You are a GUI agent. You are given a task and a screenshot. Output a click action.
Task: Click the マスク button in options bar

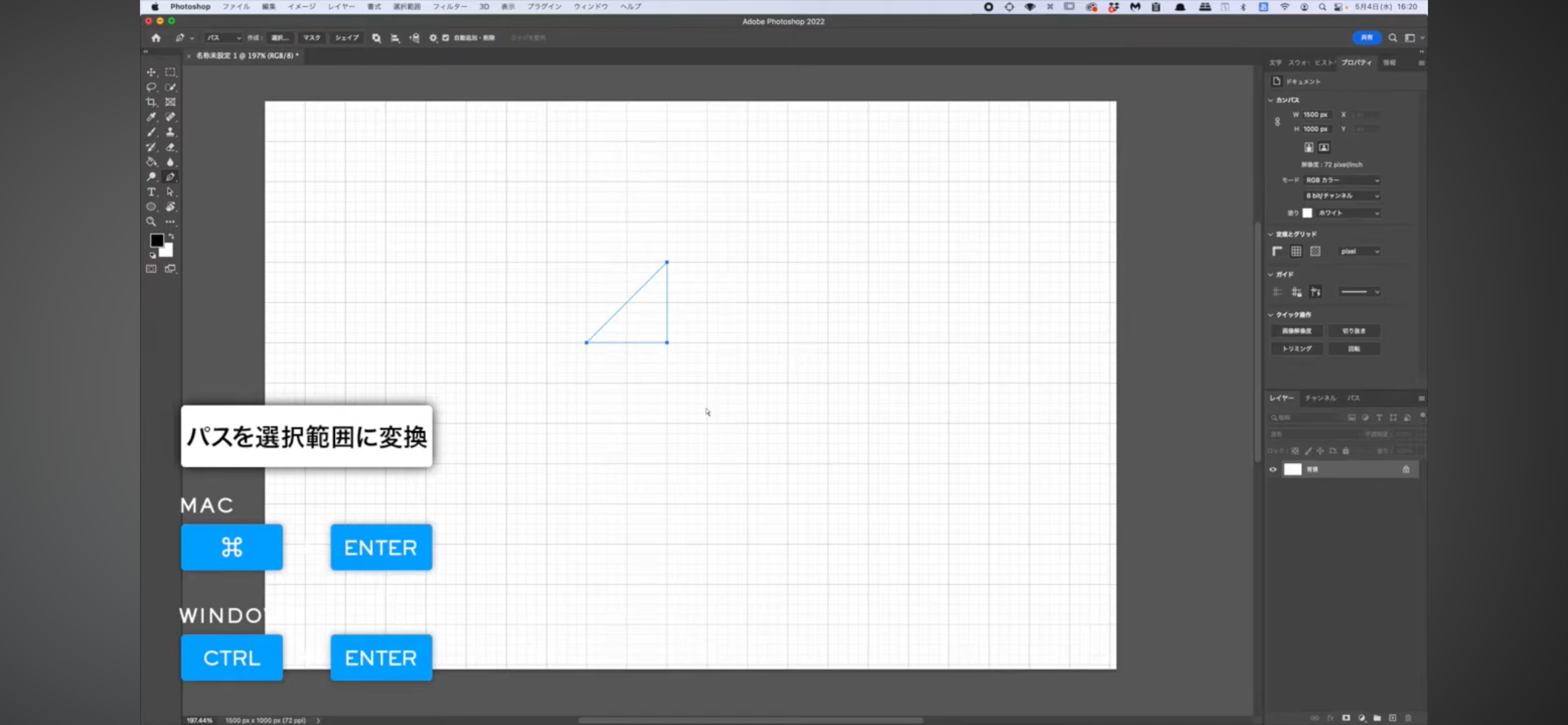(311, 38)
